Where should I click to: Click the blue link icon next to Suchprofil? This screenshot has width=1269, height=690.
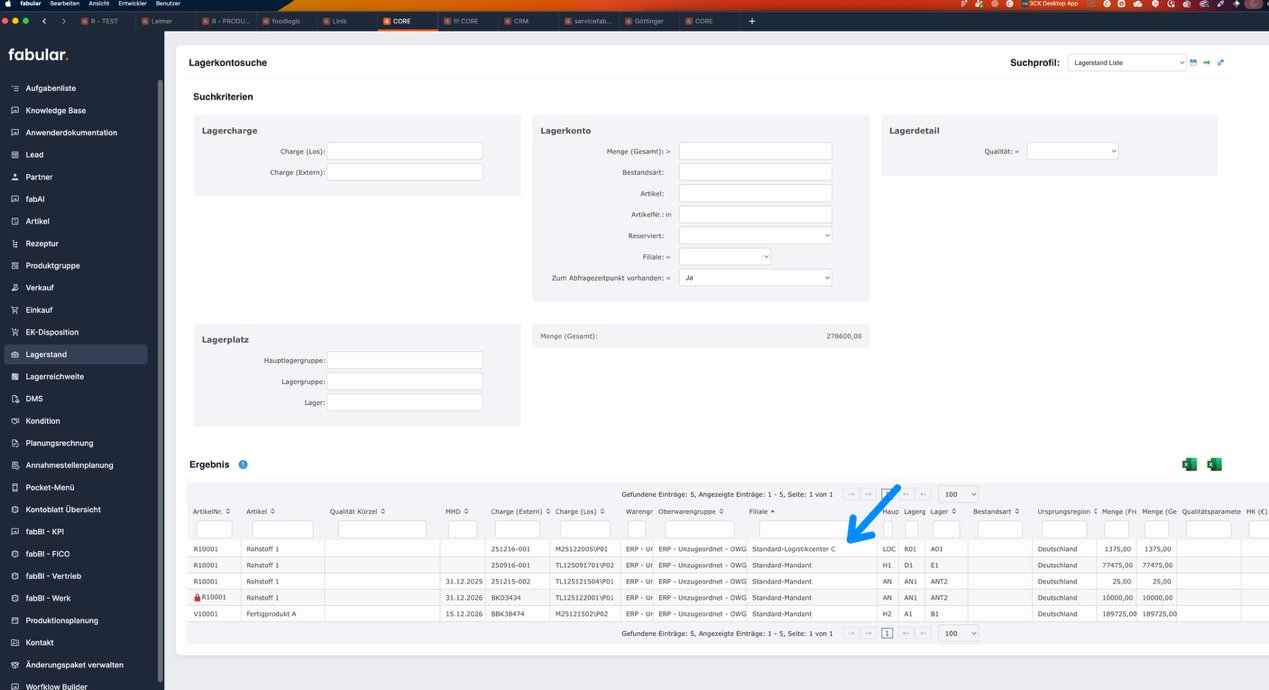click(x=1220, y=63)
